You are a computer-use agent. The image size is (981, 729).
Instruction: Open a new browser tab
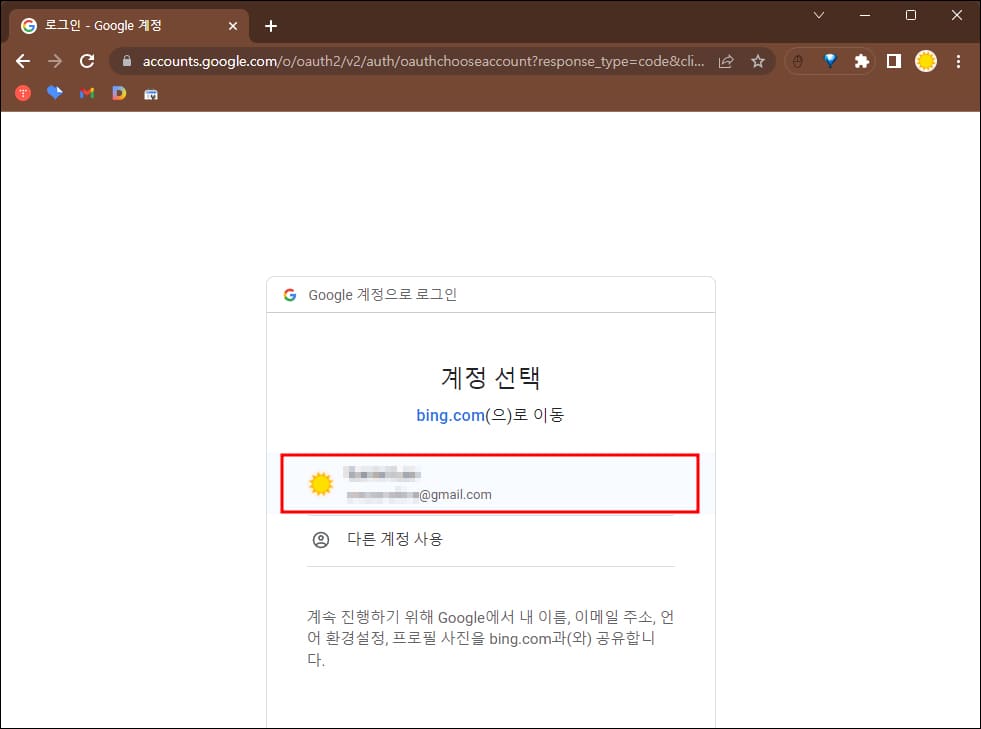pos(271,26)
